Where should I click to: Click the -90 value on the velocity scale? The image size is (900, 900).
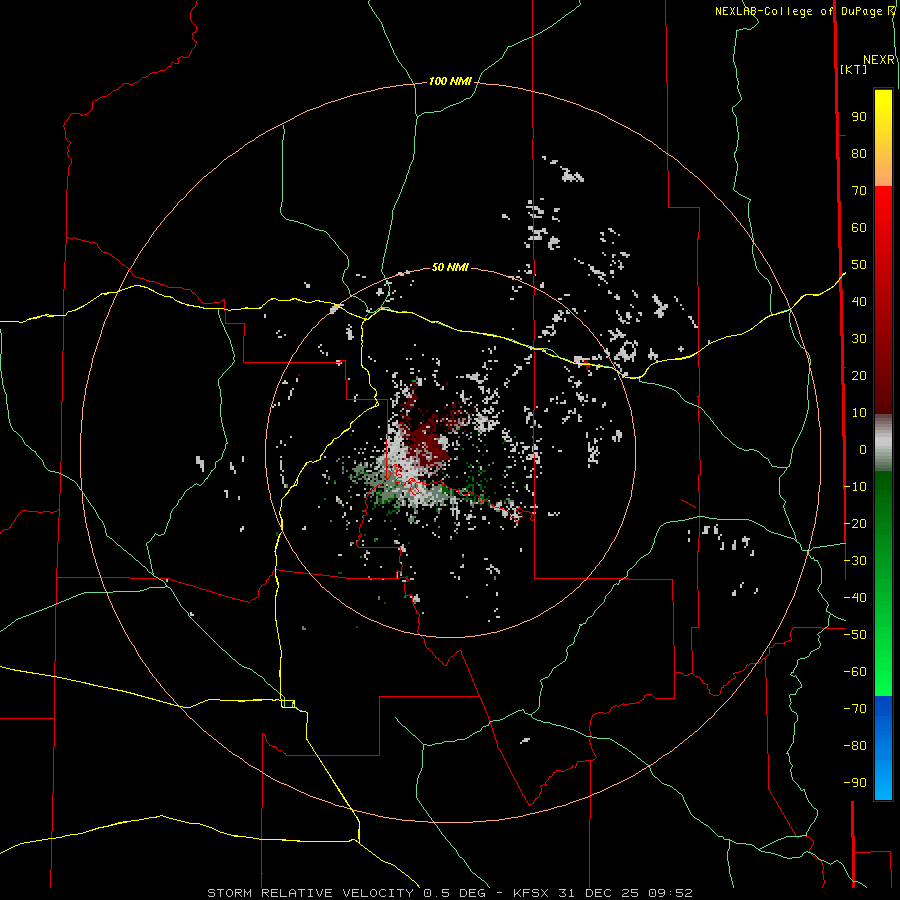tap(855, 783)
